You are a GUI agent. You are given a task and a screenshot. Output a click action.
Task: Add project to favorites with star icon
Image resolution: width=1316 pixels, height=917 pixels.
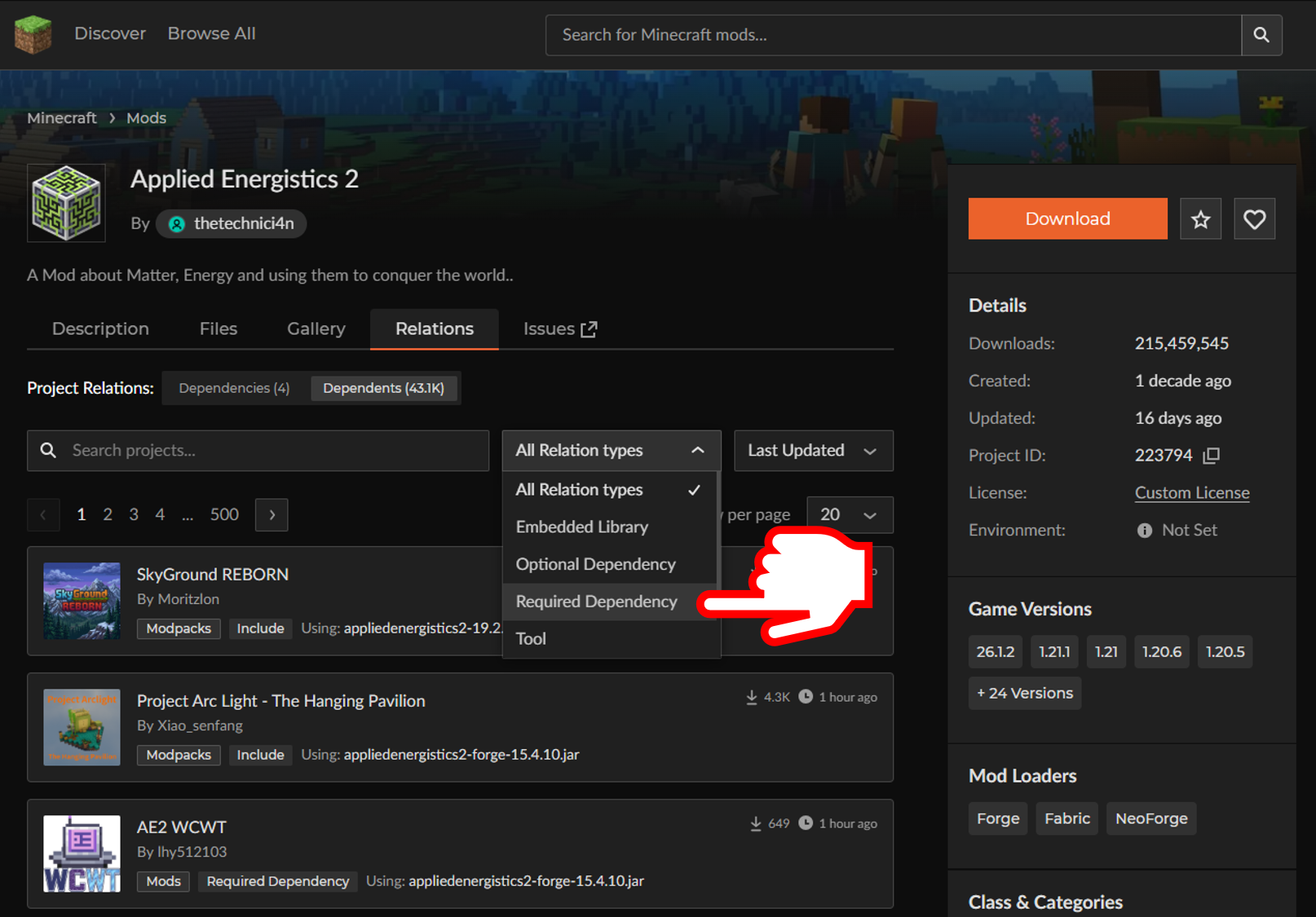(1200, 219)
